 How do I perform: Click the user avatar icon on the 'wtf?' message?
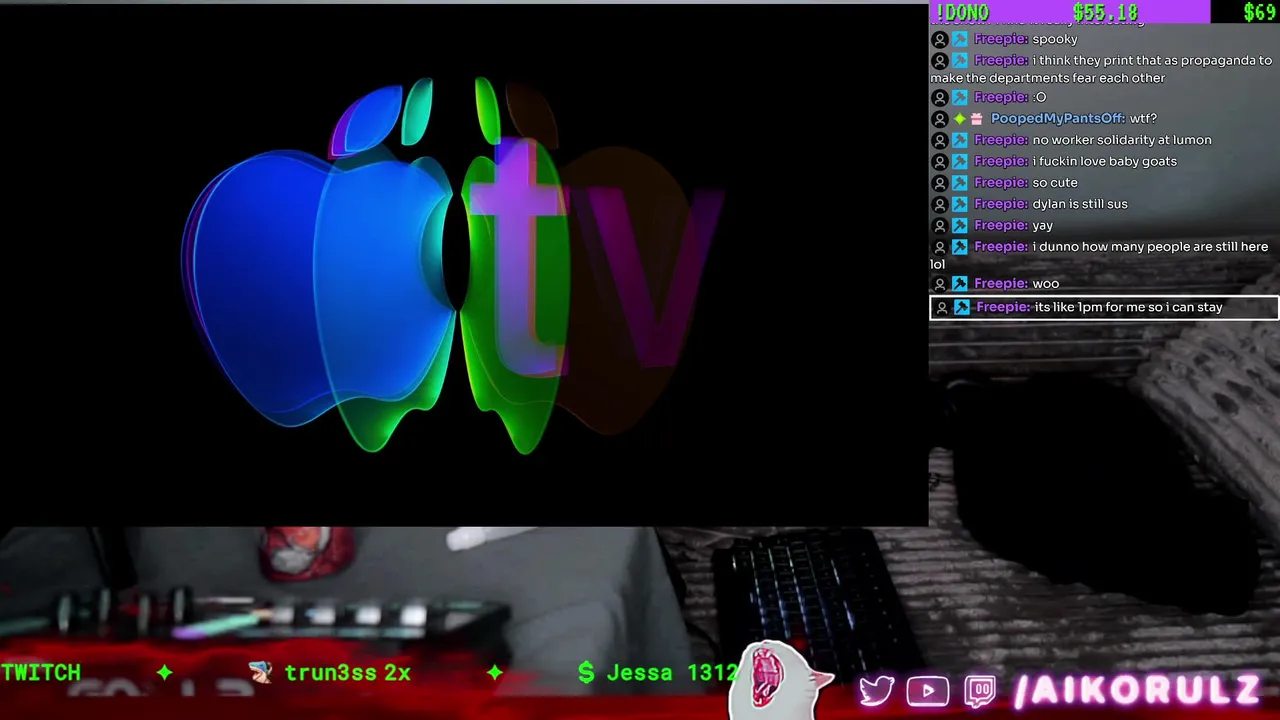(940, 119)
